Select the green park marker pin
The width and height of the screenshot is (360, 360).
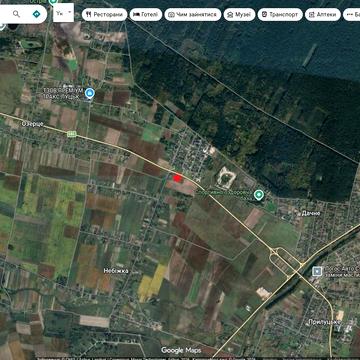click(258, 195)
